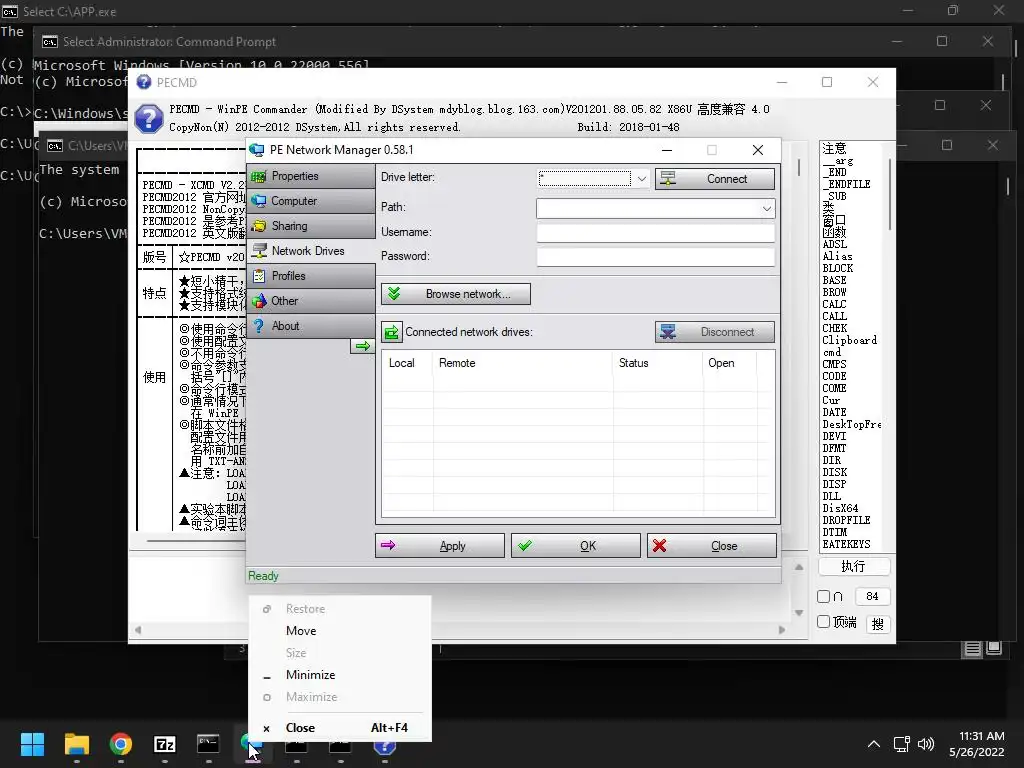Focus the Username input field
Viewport: 1024px width, 768px height.
[x=656, y=232]
